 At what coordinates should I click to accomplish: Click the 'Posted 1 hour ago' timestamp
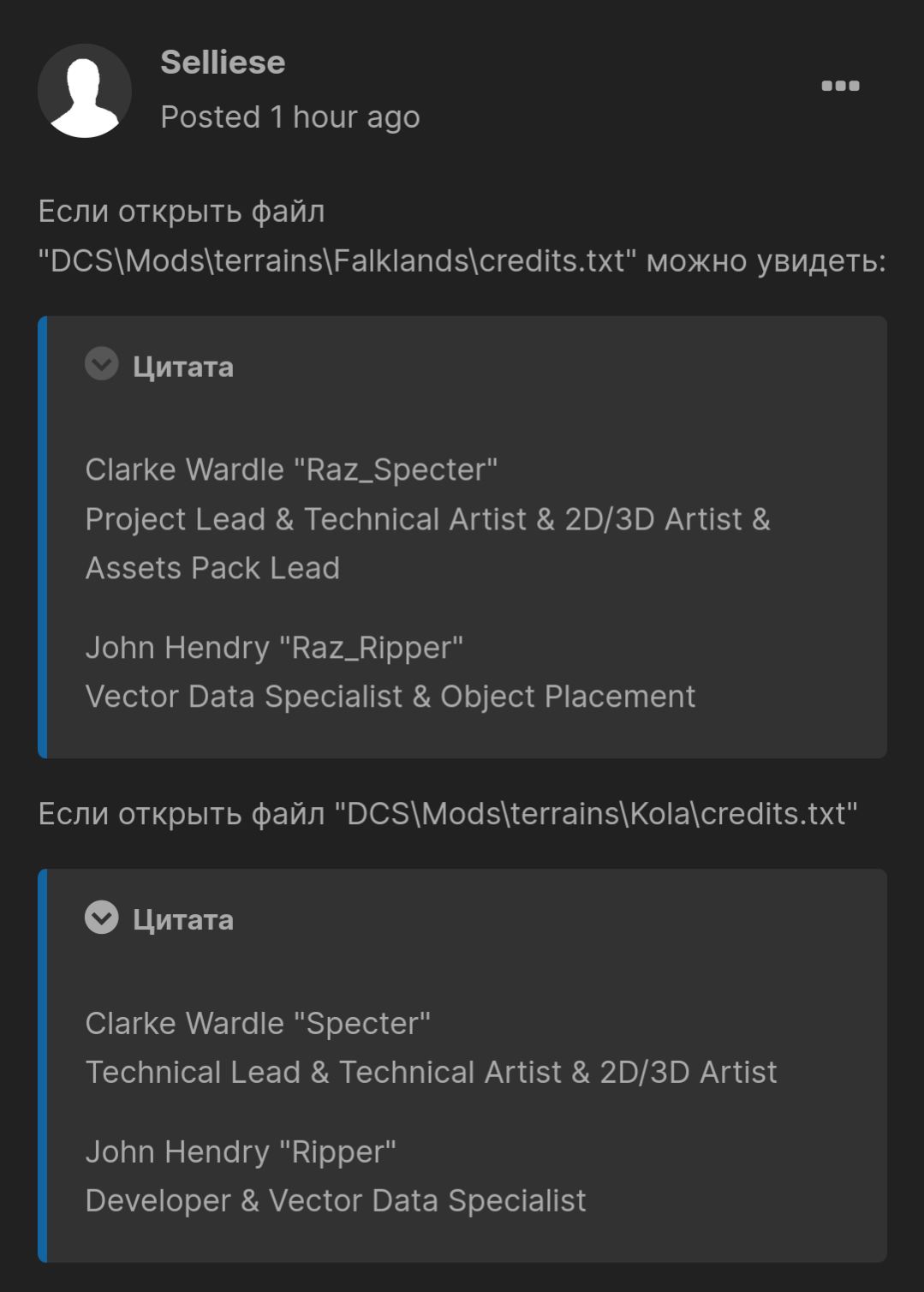(290, 117)
